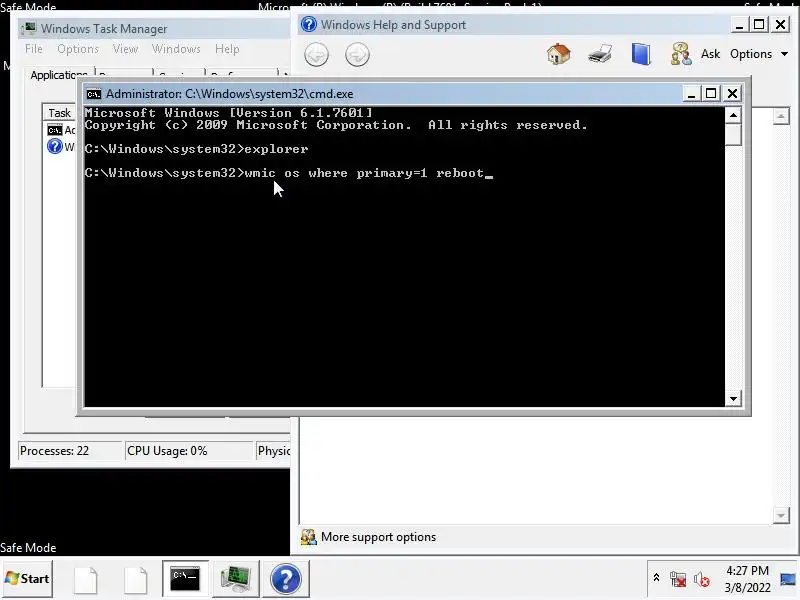Click the cmd scrollbar down arrow
This screenshot has height=600, width=800.
click(x=733, y=398)
